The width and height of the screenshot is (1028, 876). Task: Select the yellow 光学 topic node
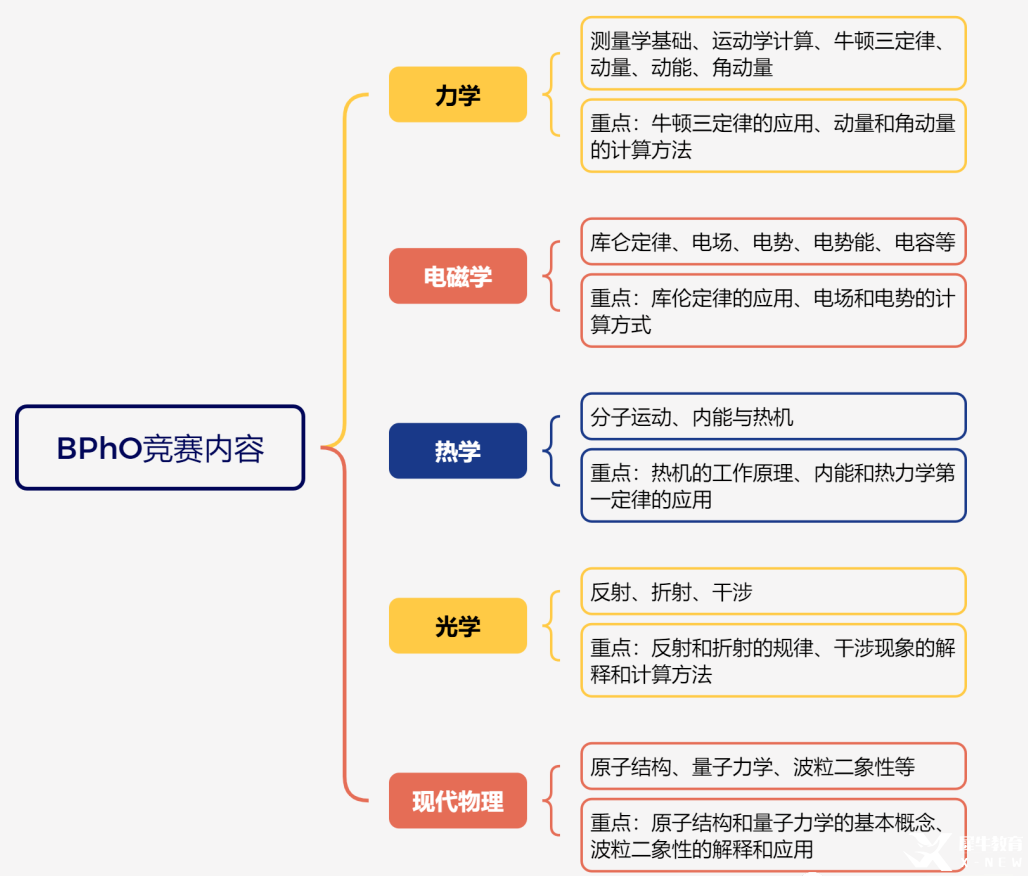[457, 626]
